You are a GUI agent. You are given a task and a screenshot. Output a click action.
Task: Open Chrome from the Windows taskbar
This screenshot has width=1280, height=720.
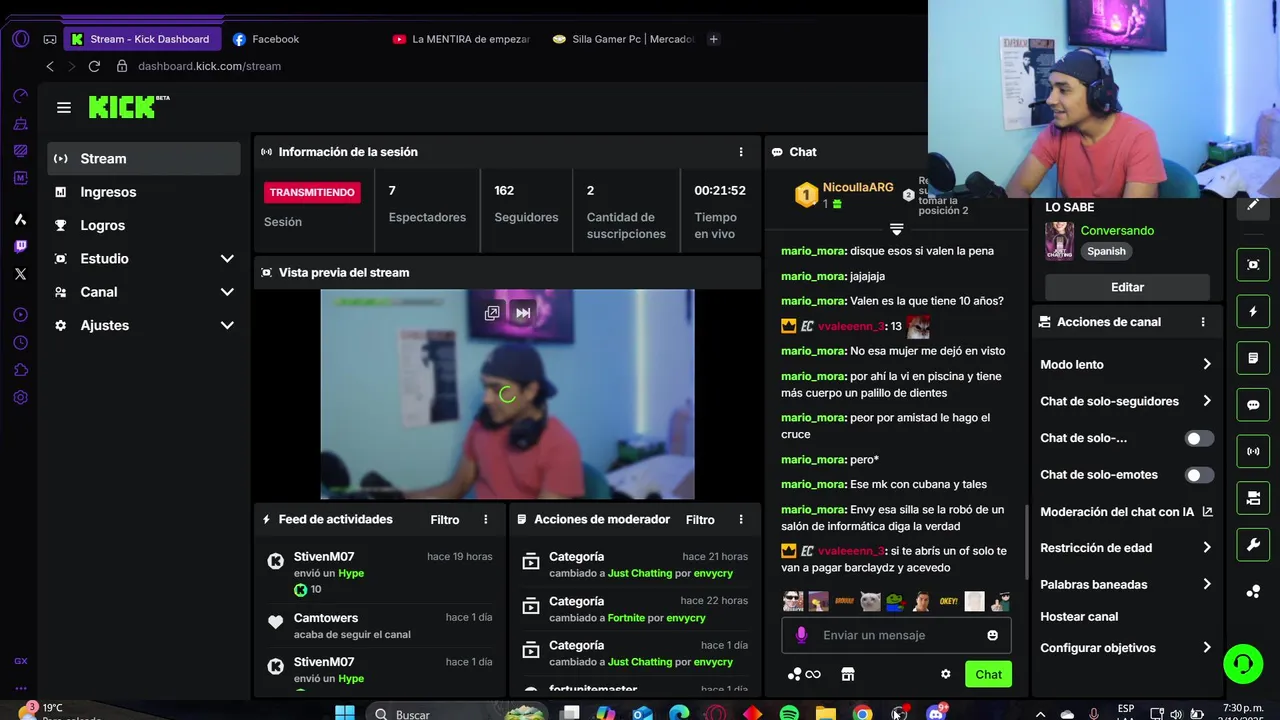point(862,713)
